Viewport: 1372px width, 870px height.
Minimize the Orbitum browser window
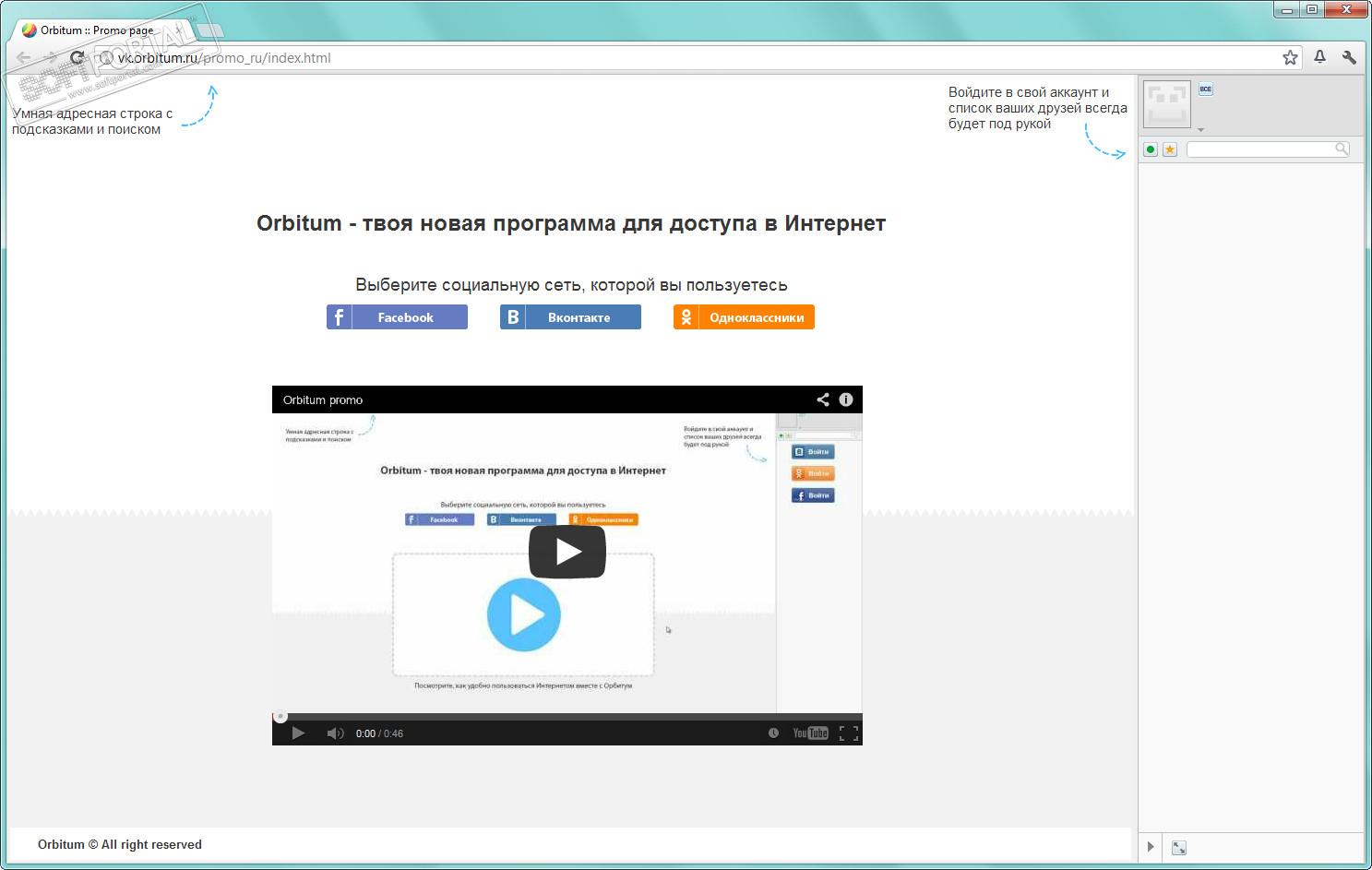click(x=1287, y=10)
